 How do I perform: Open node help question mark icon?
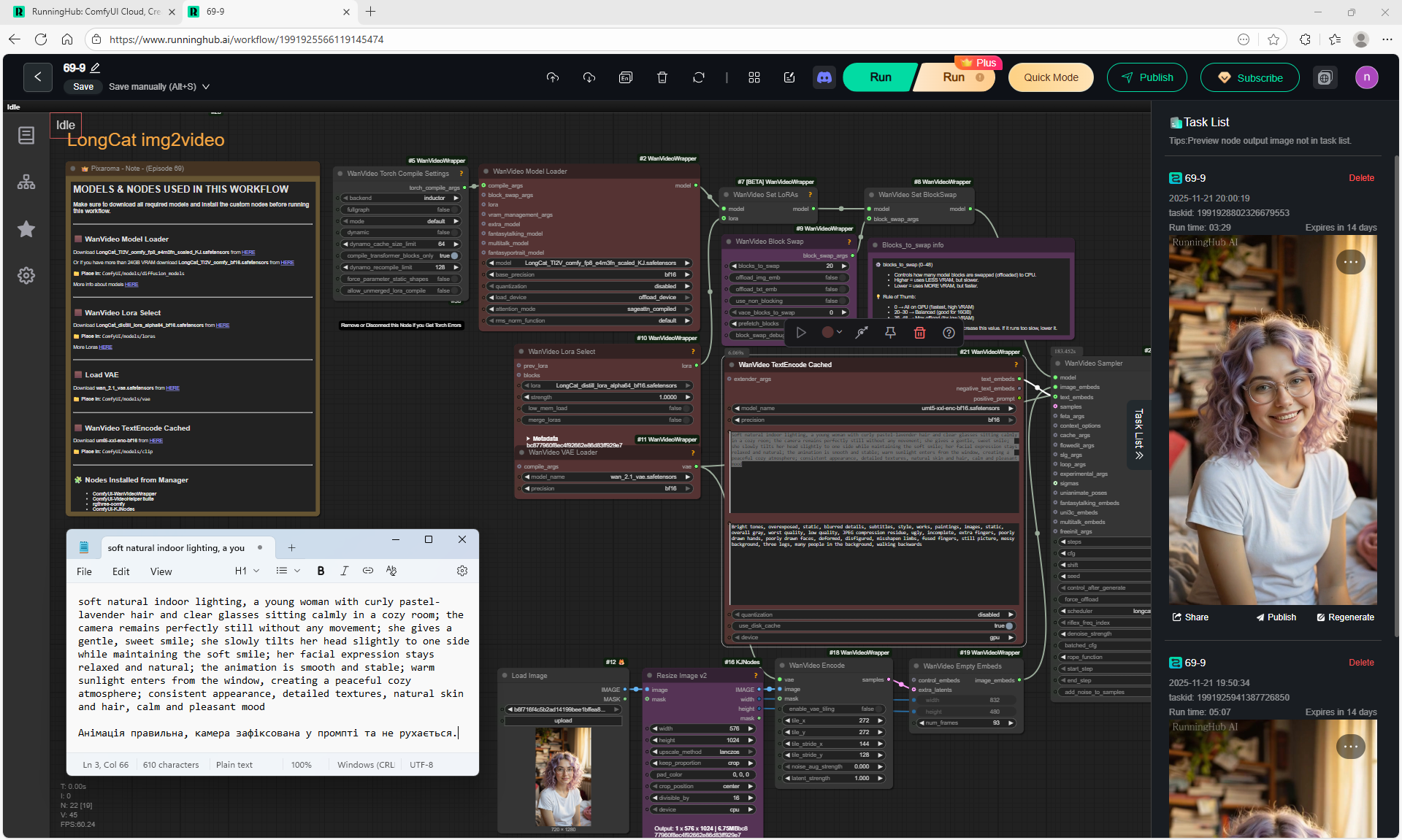click(x=949, y=333)
